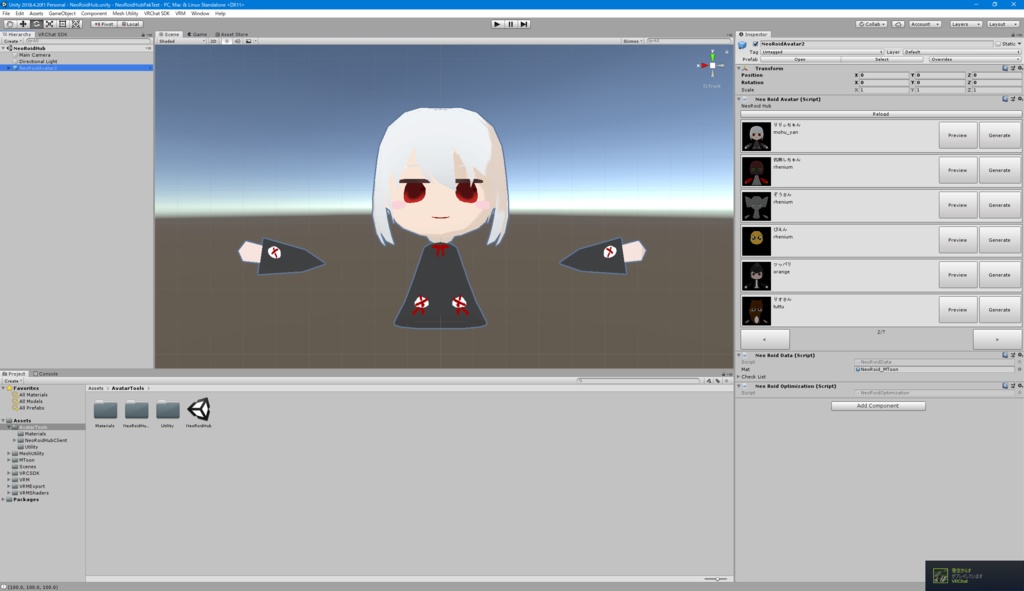Open the Shaded draw mode dropdown

(178, 40)
